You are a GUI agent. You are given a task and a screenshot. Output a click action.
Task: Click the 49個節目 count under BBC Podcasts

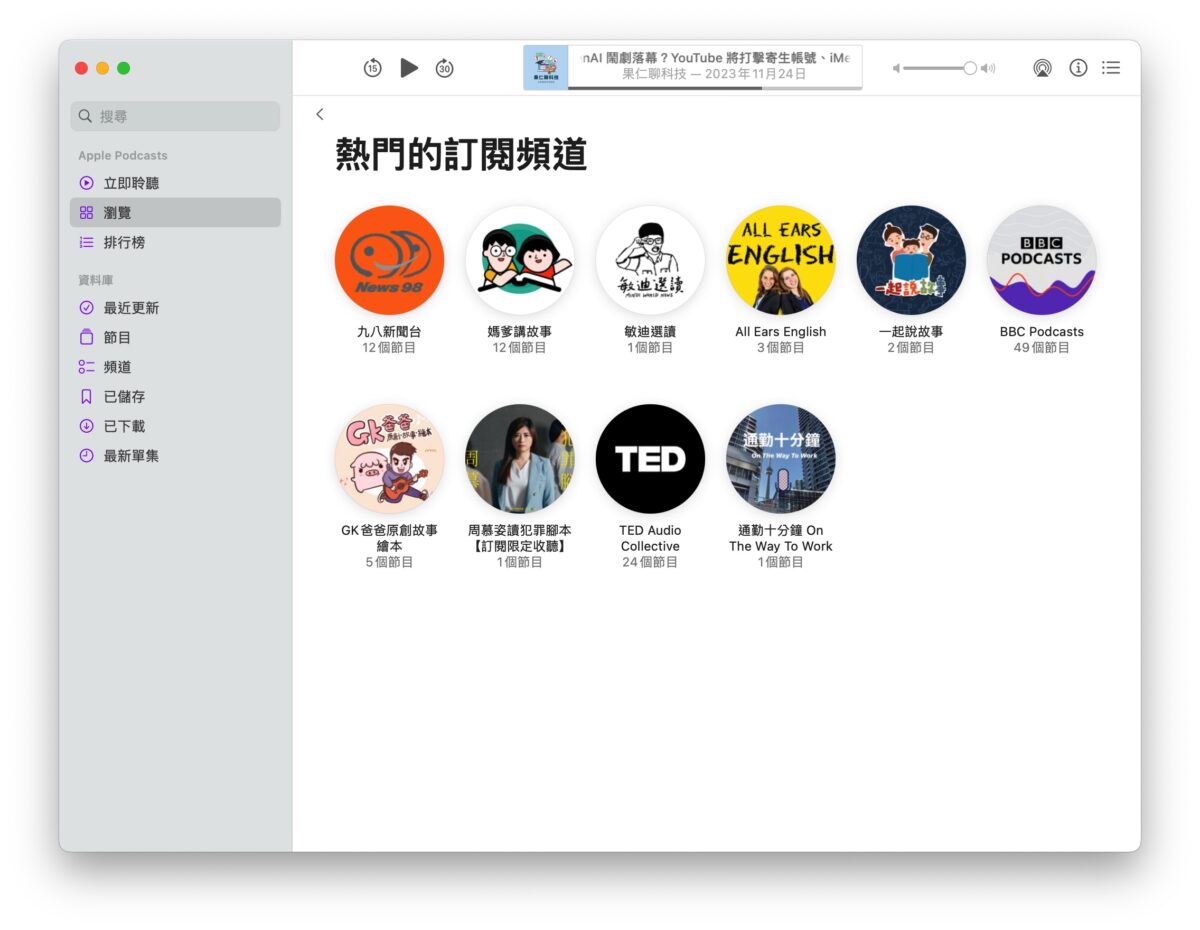pyautogui.click(x=1042, y=348)
